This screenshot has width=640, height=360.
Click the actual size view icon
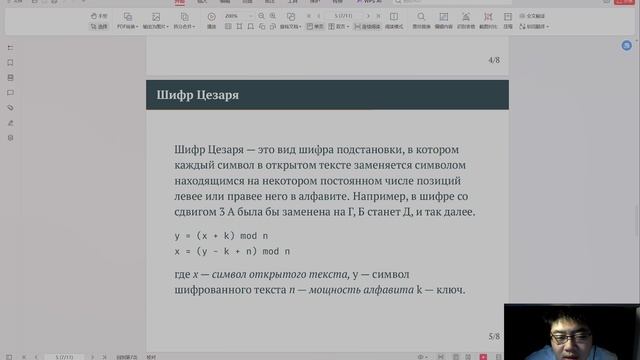tap(228, 27)
